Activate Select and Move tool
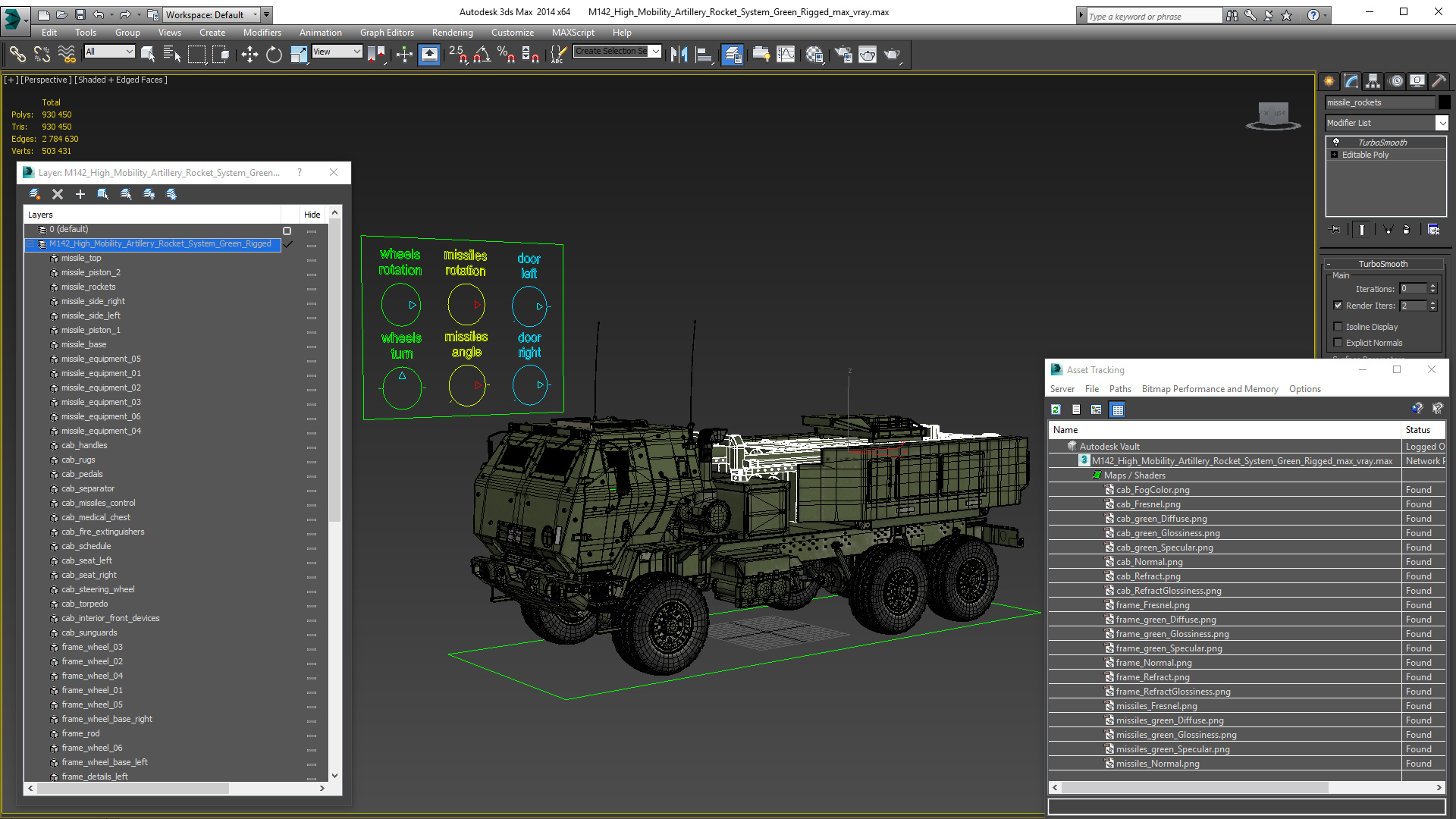Viewport: 1456px width, 819px height. tap(249, 54)
